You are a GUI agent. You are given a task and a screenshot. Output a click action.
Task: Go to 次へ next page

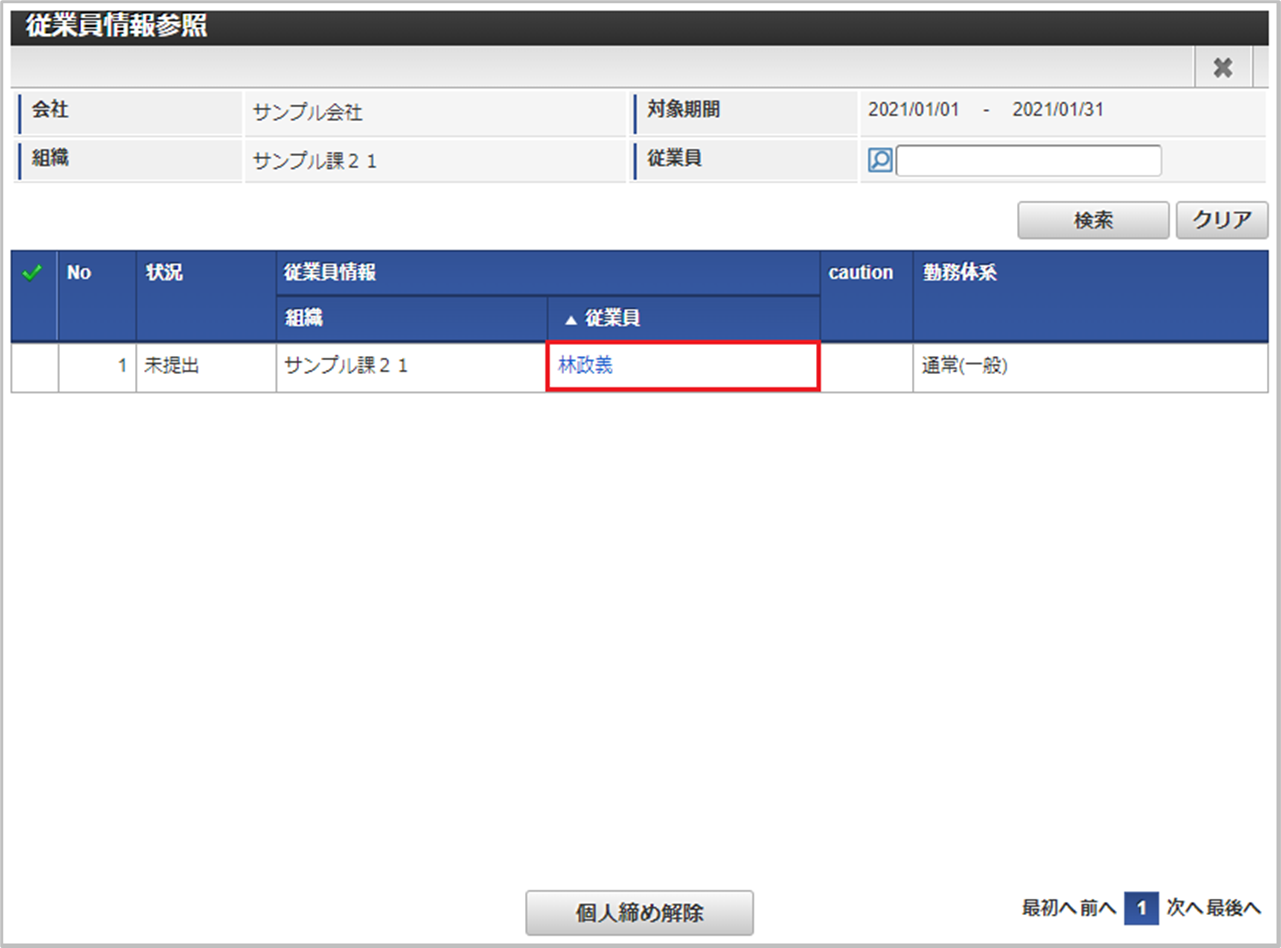pyautogui.click(x=1184, y=908)
